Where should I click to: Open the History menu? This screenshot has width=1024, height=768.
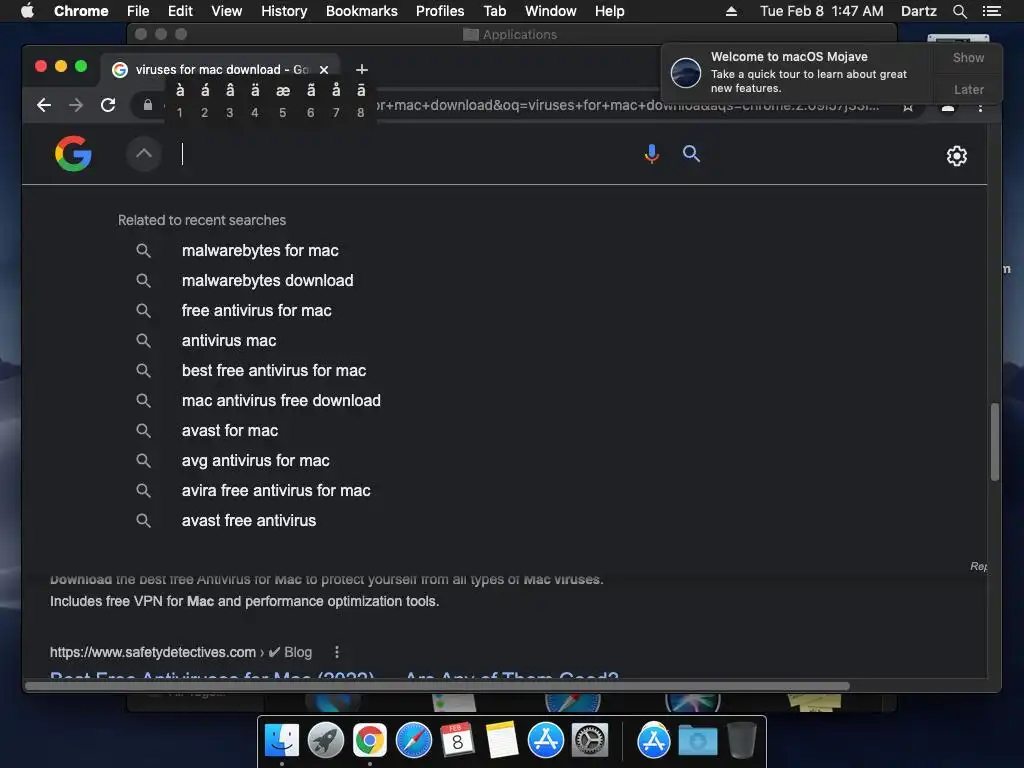pyautogui.click(x=284, y=11)
